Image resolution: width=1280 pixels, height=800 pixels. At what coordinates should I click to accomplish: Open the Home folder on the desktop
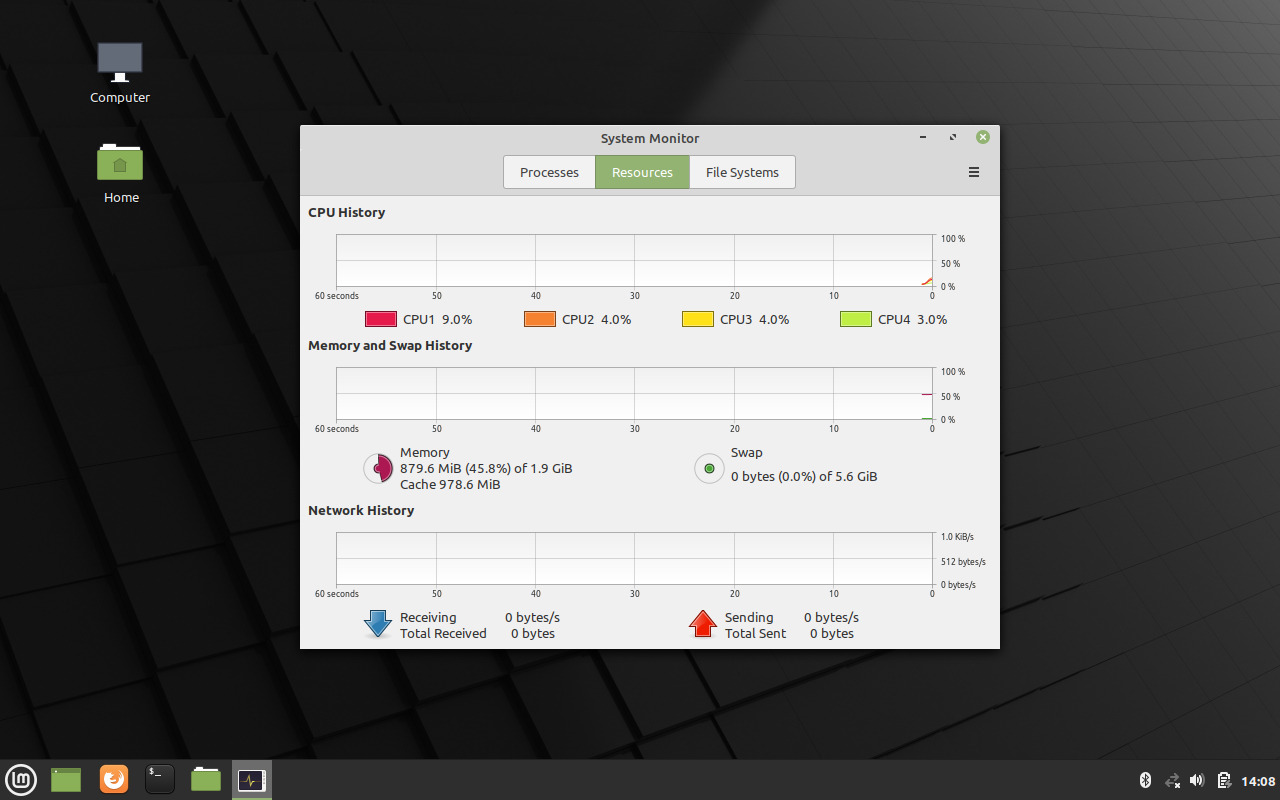pos(120,170)
